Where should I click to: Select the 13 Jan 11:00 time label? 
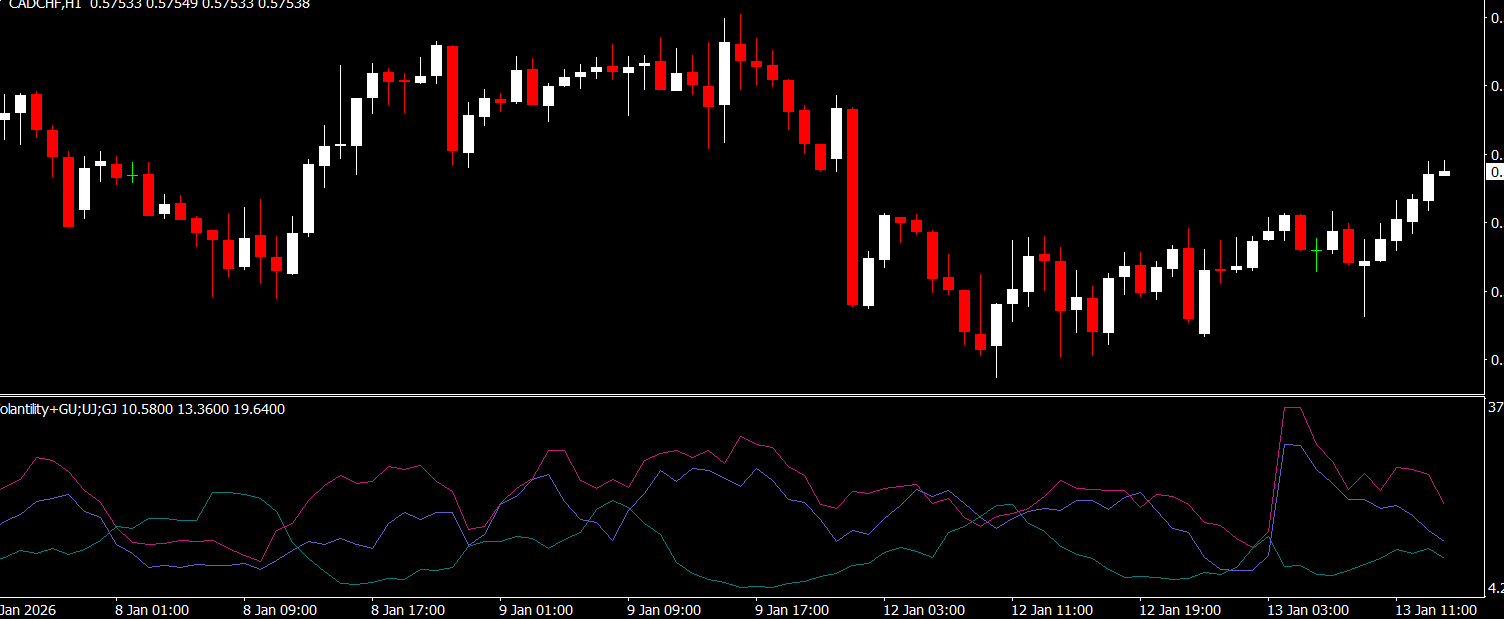coord(1436,609)
